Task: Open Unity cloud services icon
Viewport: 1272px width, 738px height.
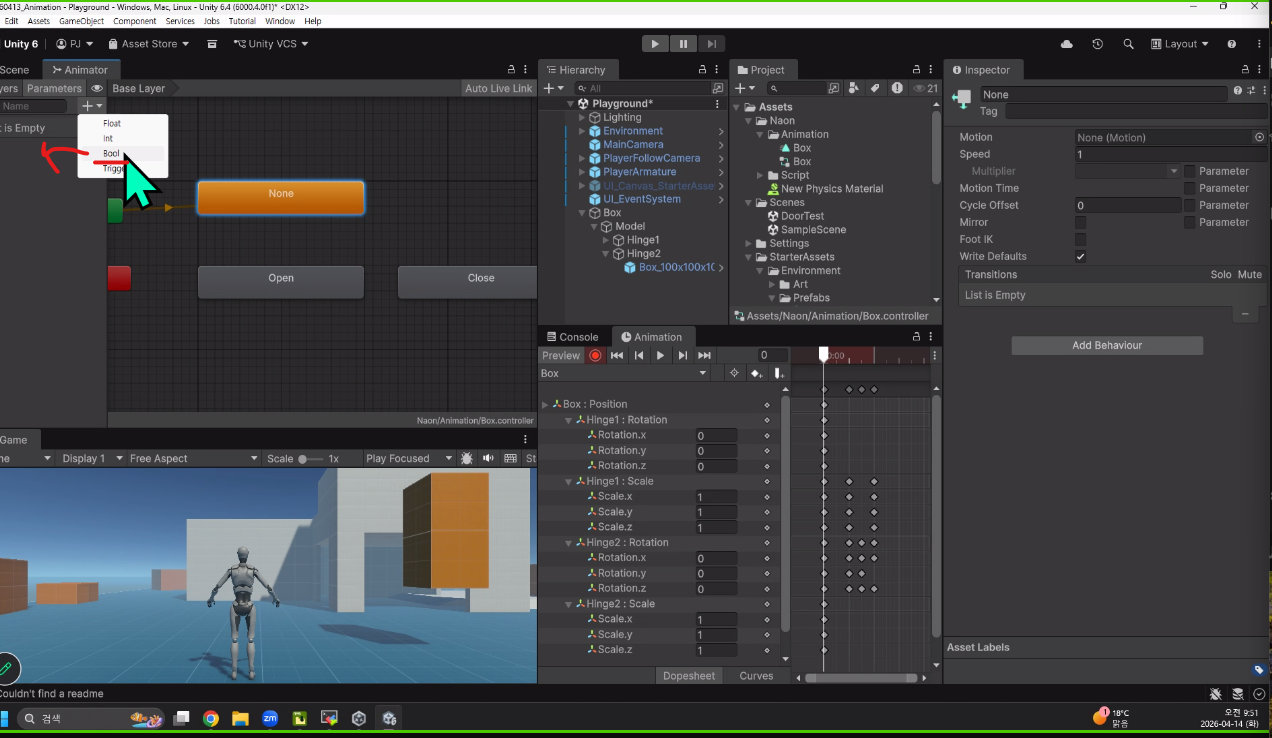Action: (x=1066, y=44)
